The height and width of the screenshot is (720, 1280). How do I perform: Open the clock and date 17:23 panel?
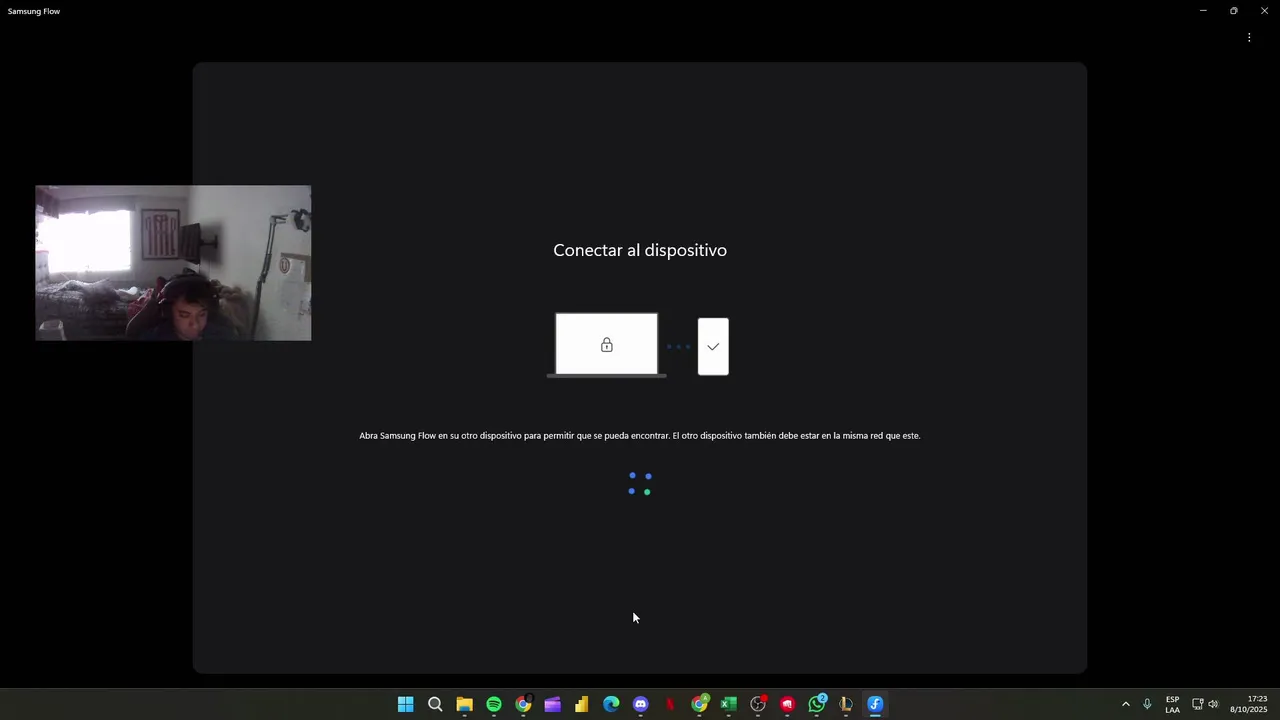click(1248, 704)
